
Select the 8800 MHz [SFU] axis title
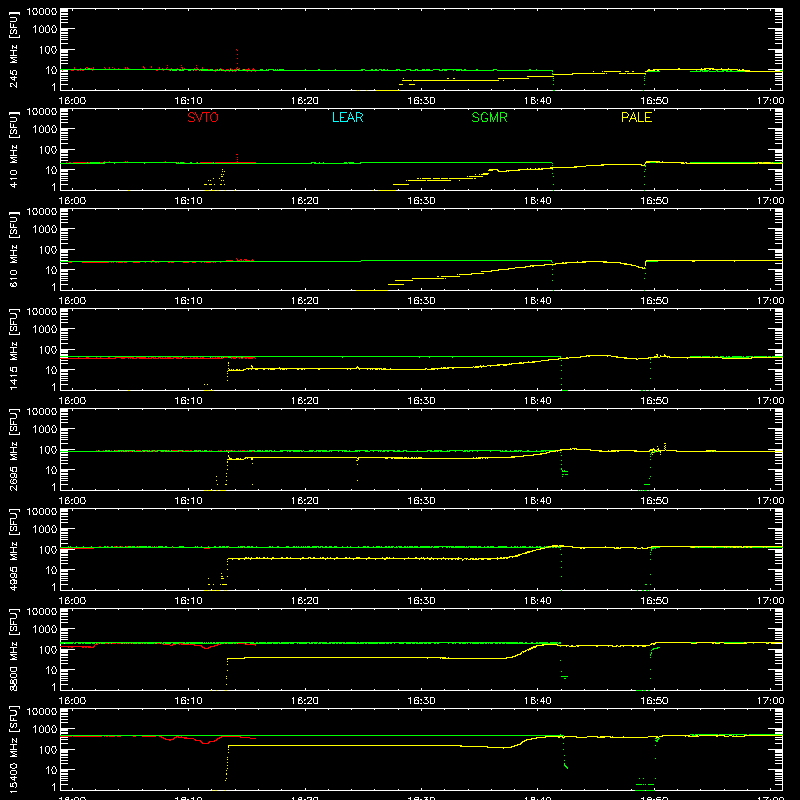pos(14,649)
